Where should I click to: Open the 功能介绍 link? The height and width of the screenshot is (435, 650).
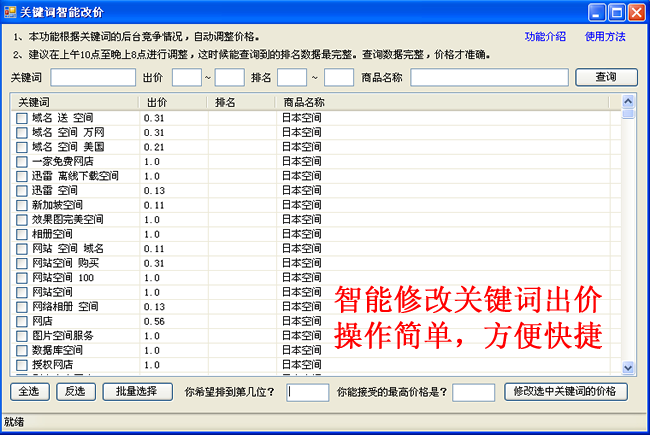point(545,37)
